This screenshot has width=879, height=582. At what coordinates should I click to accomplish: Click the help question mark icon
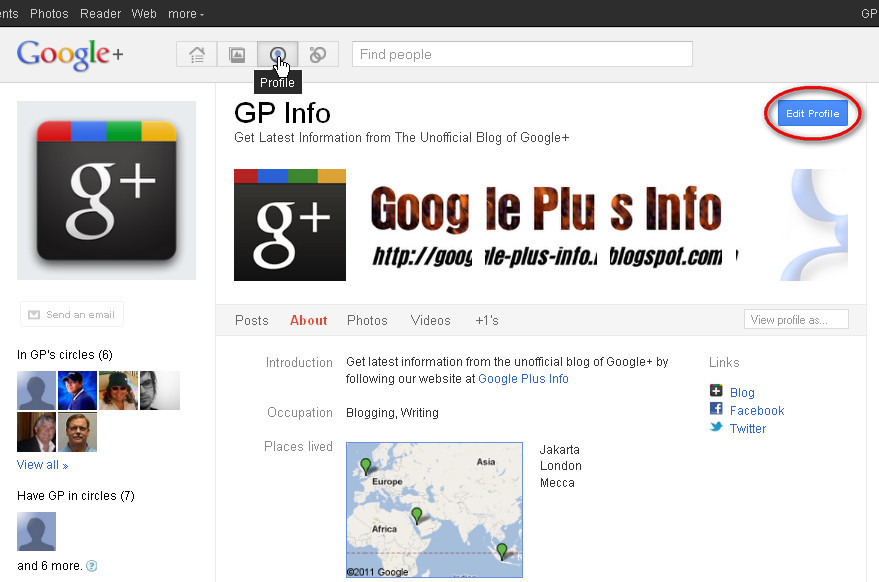pos(91,566)
